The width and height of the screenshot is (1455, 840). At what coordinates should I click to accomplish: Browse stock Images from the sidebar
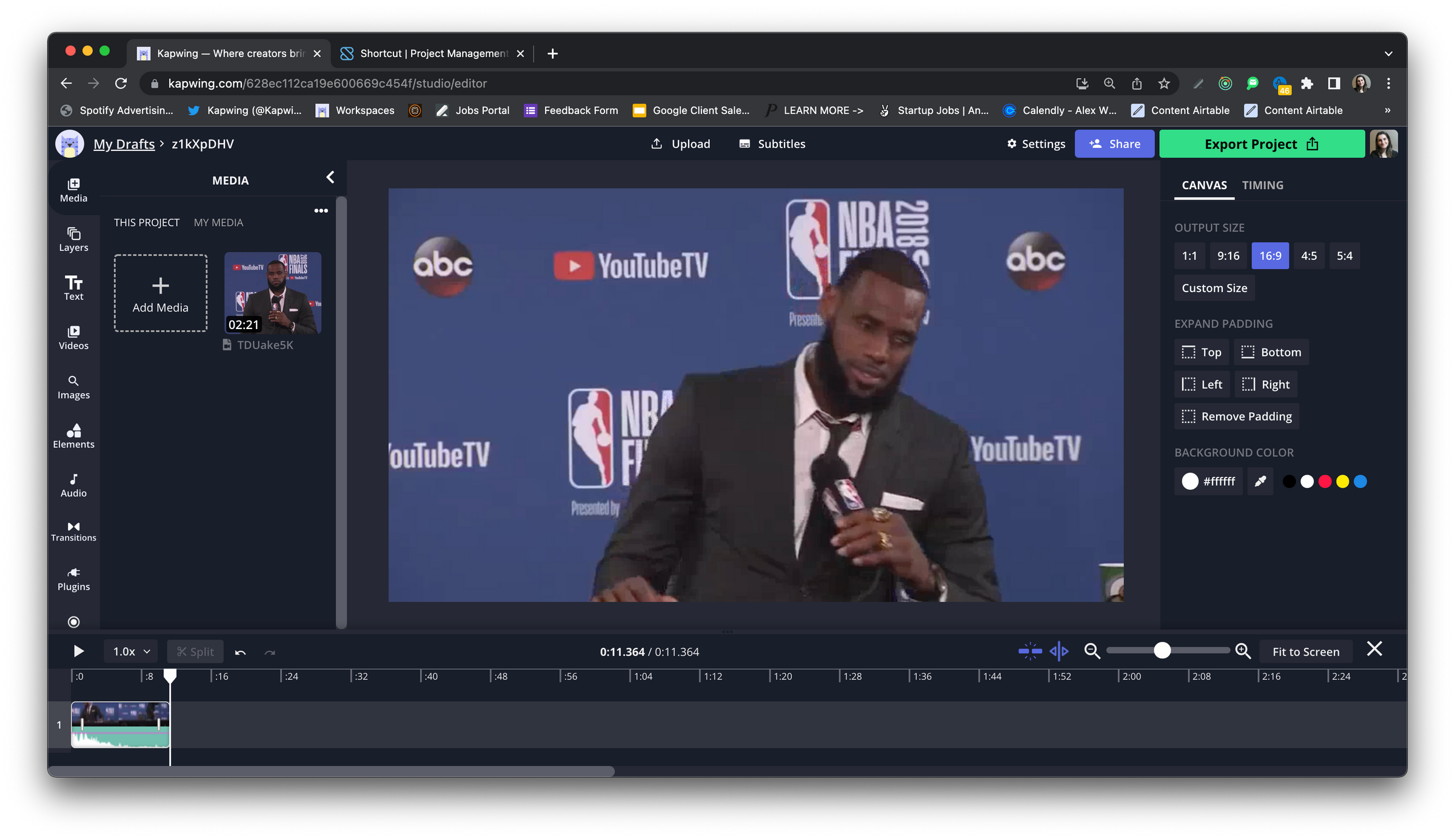point(73,386)
